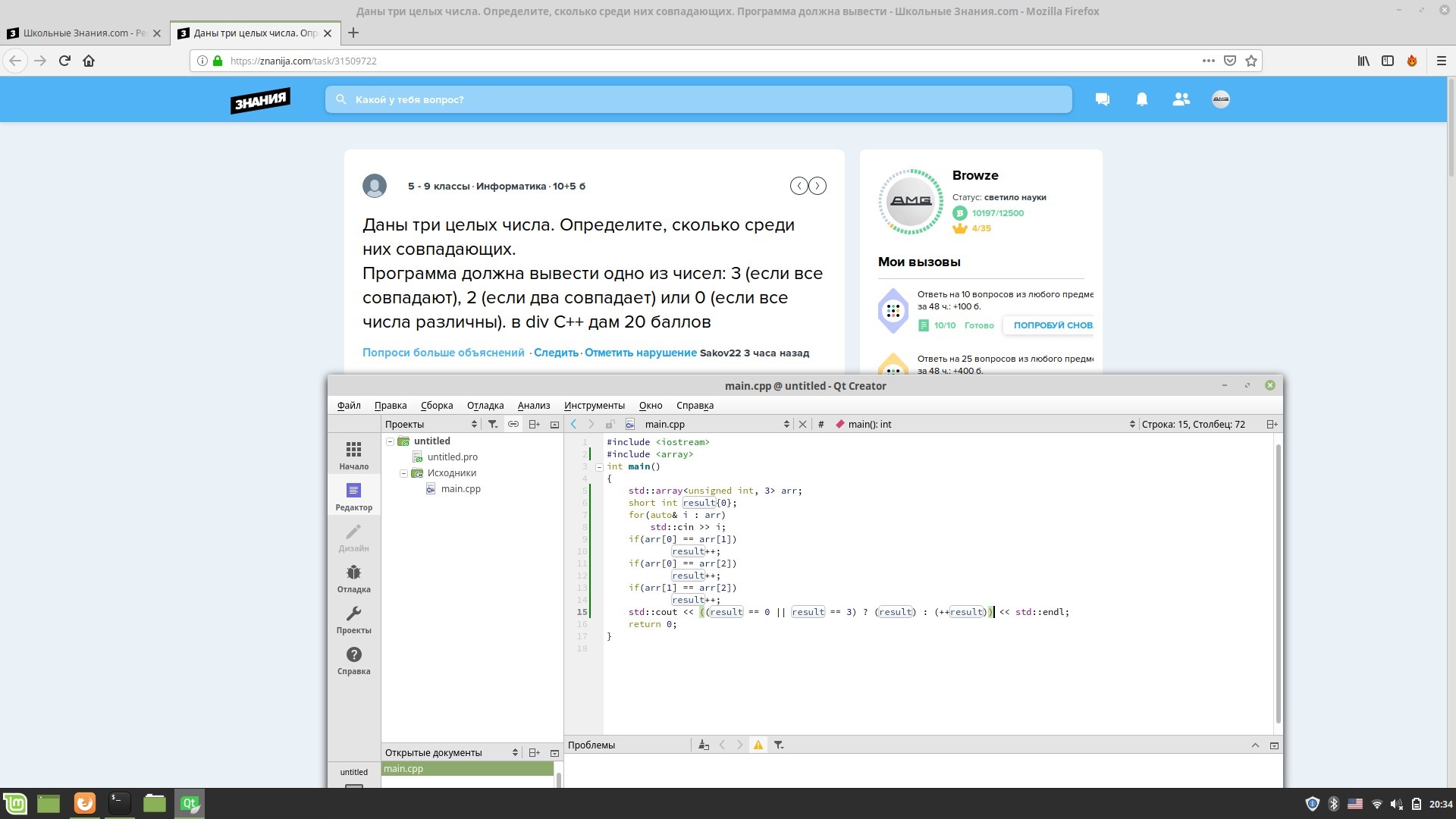1456x819 pixels.
Task: Close main.cpp document with X icon
Action: [x=802, y=425]
